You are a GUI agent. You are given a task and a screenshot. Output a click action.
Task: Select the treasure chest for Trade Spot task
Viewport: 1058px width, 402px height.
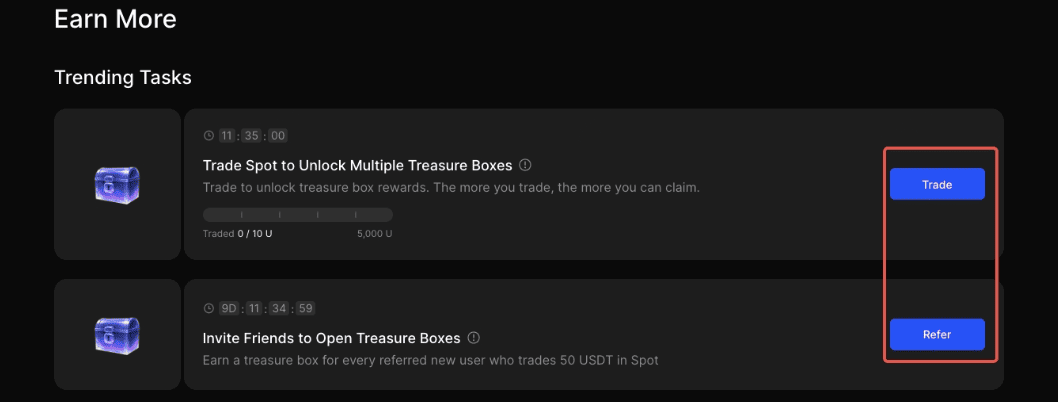pyautogui.click(x=115, y=184)
